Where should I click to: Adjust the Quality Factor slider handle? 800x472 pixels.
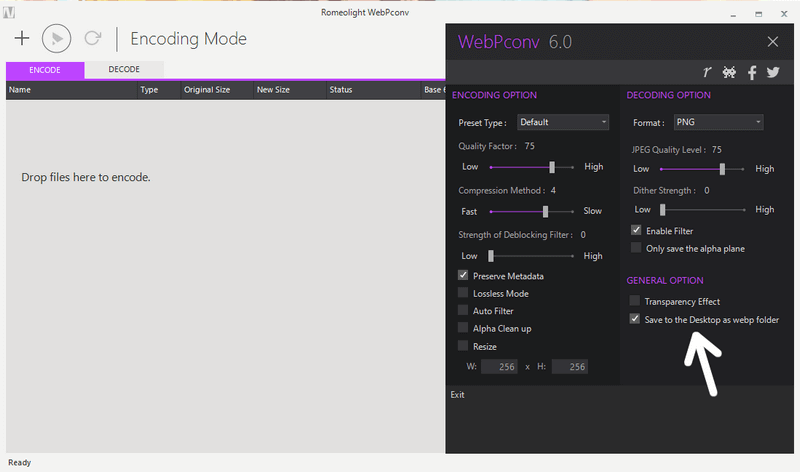pos(552,167)
